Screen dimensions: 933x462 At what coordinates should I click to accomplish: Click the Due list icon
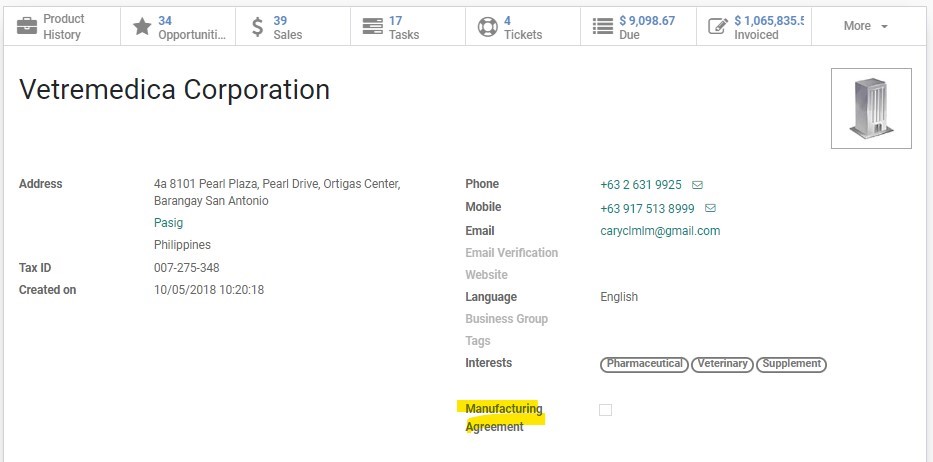603,26
